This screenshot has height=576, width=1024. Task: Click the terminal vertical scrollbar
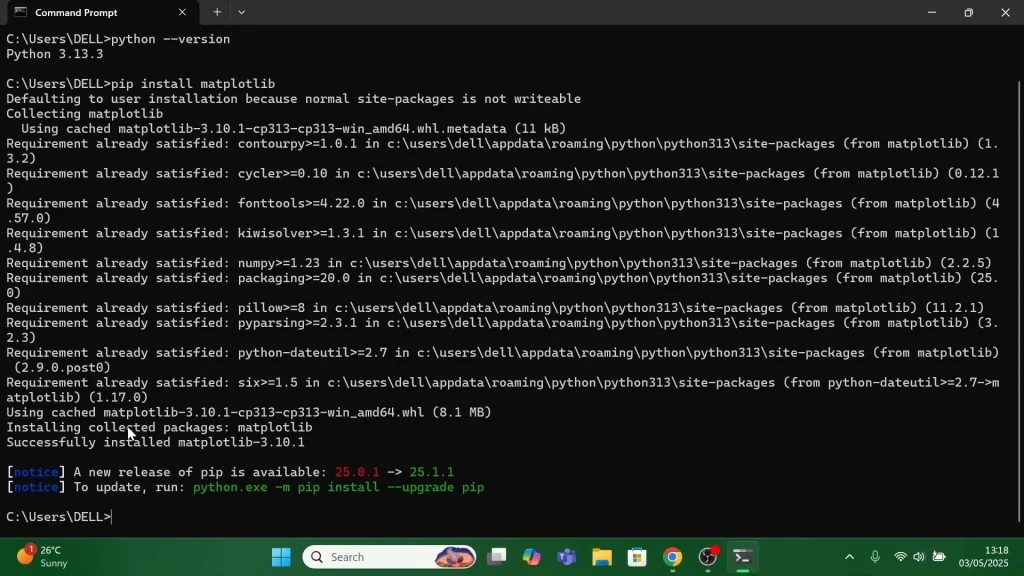(x=1019, y=300)
